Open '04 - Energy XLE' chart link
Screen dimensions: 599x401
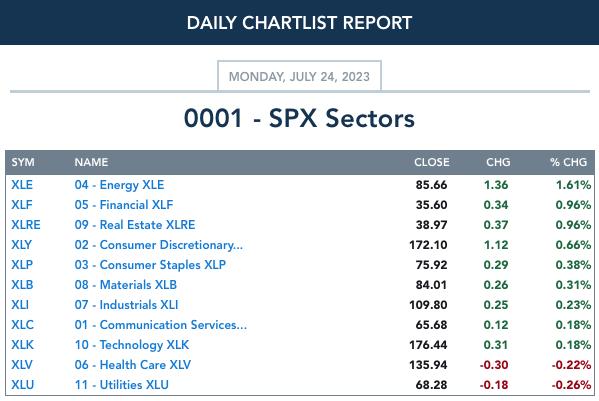click(119, 185)
